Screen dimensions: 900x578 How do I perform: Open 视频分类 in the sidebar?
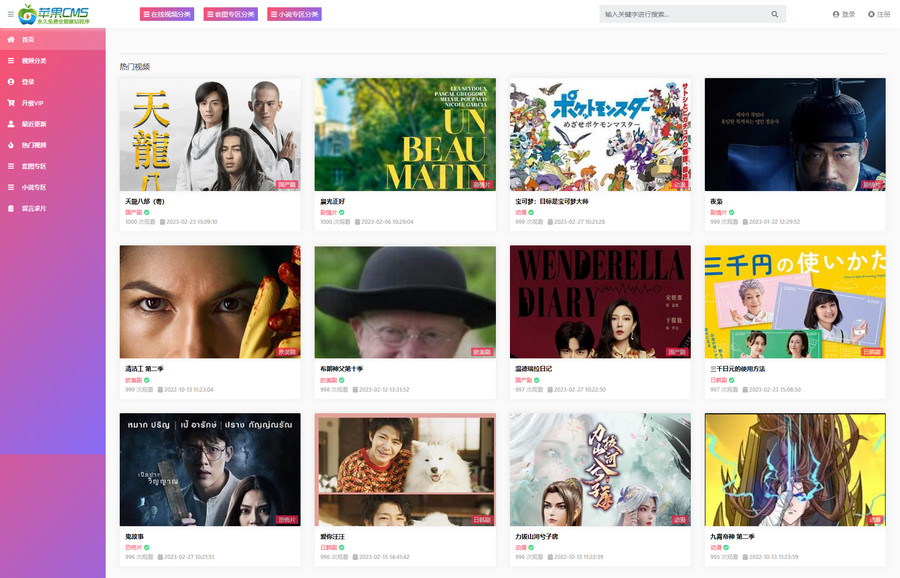click(x=34, y=61)
